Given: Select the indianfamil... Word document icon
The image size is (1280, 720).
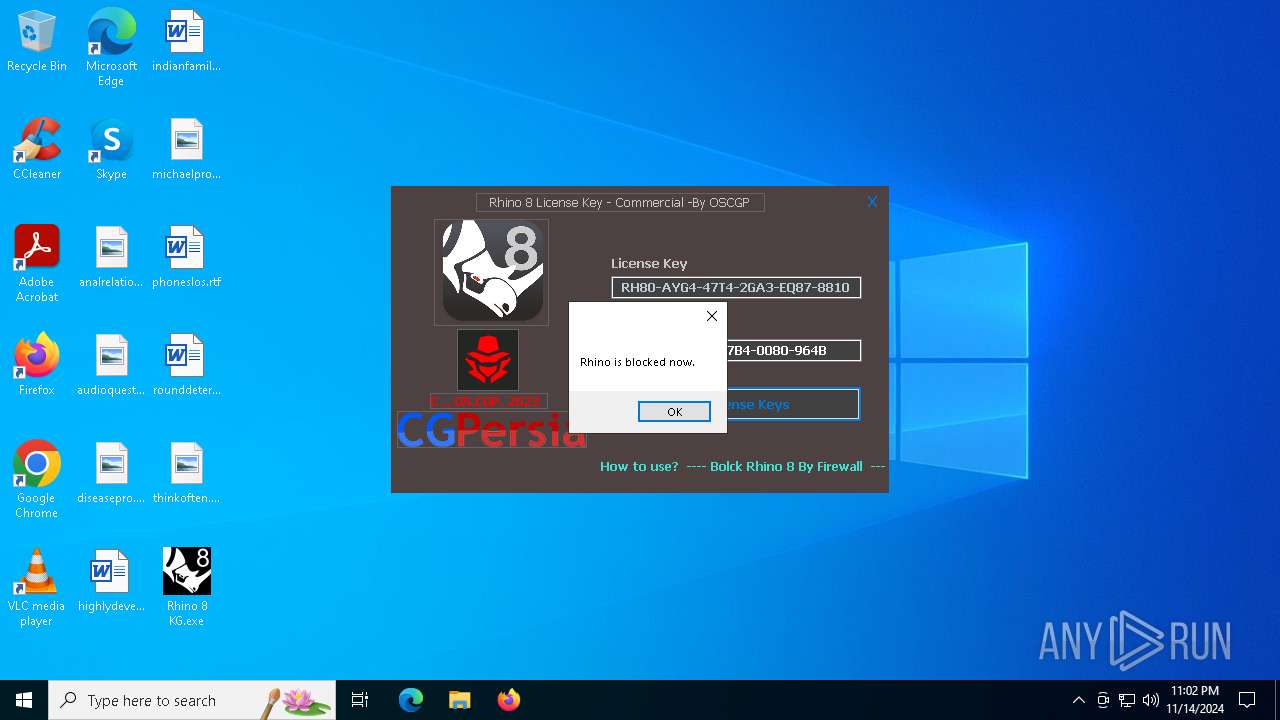Looking at the screenshot, I should coord(186,42).
